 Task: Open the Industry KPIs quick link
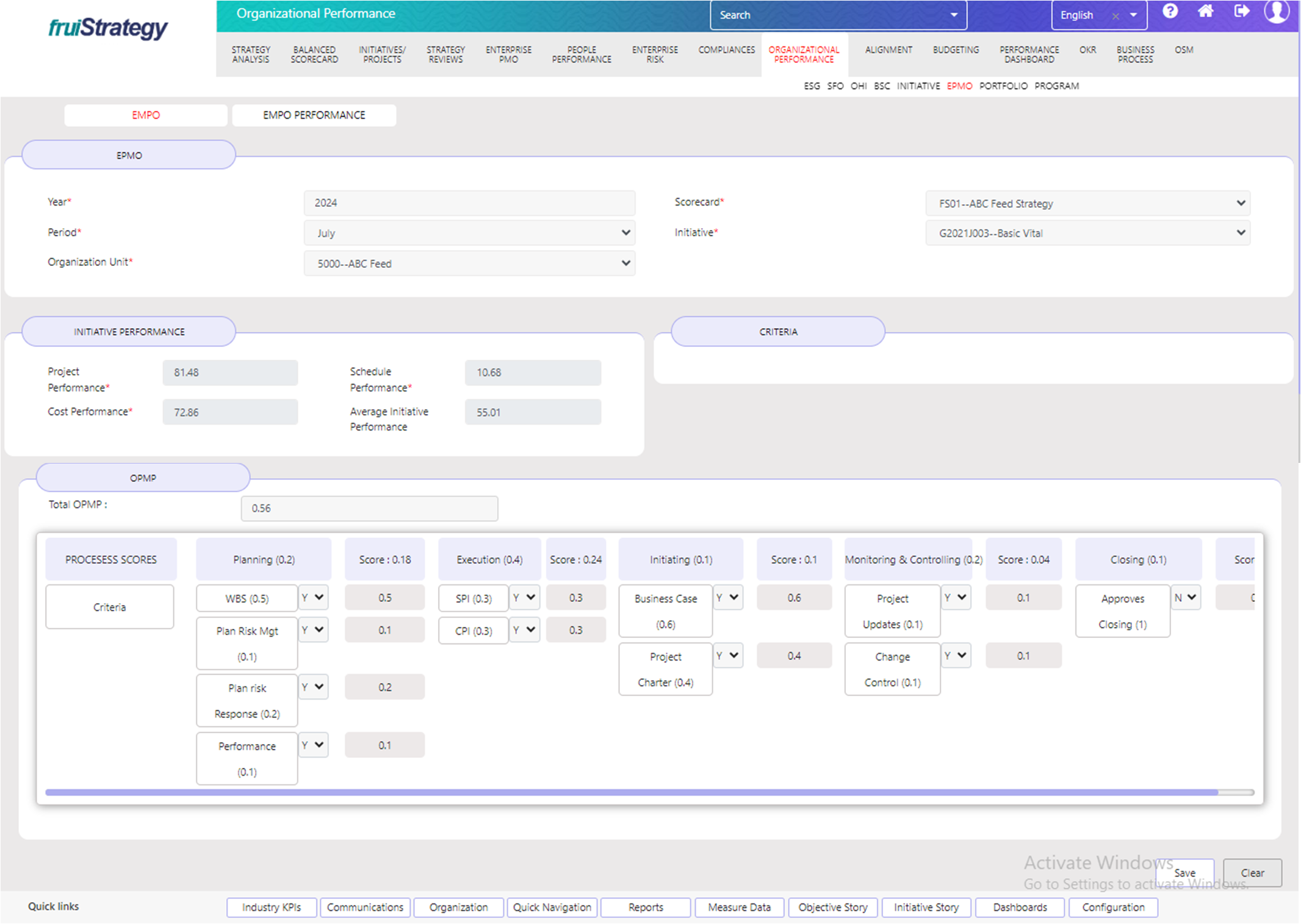tap(272, 907)
